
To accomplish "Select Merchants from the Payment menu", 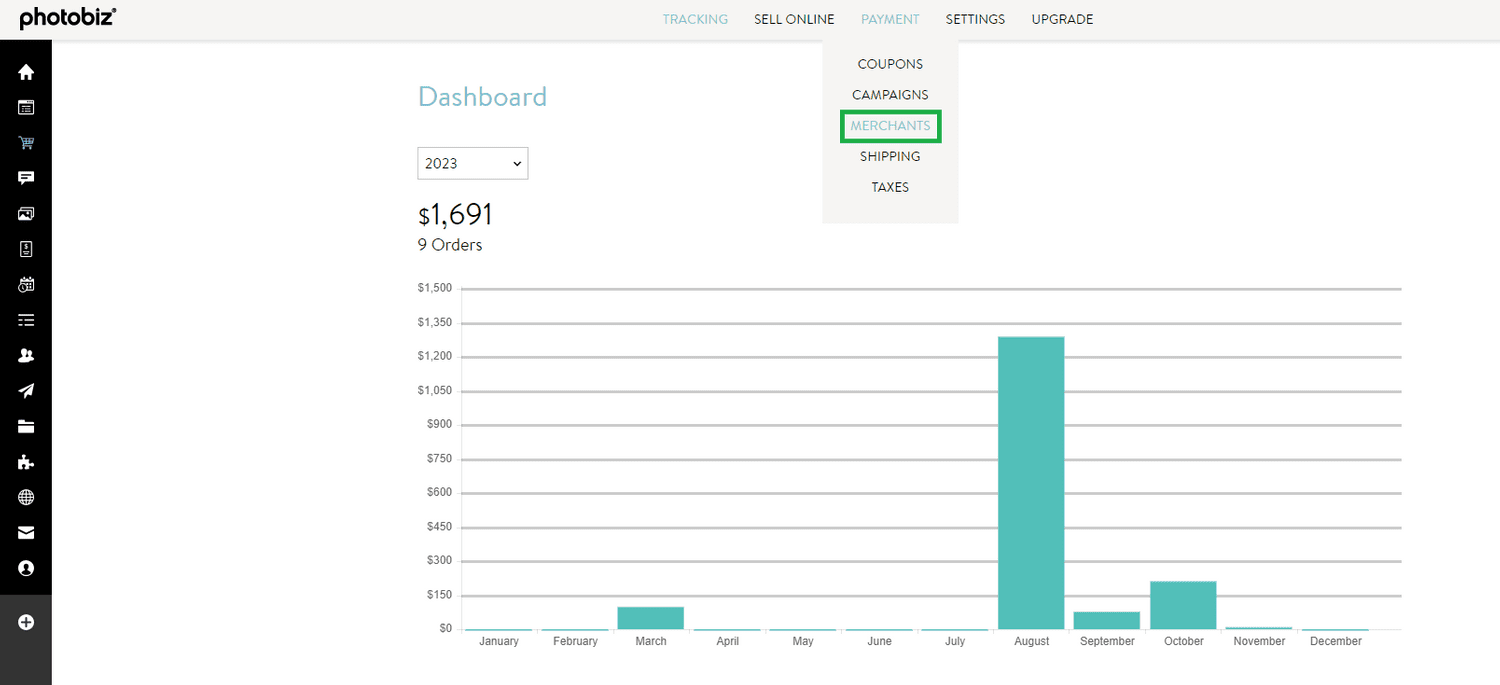I will (890, 126).
